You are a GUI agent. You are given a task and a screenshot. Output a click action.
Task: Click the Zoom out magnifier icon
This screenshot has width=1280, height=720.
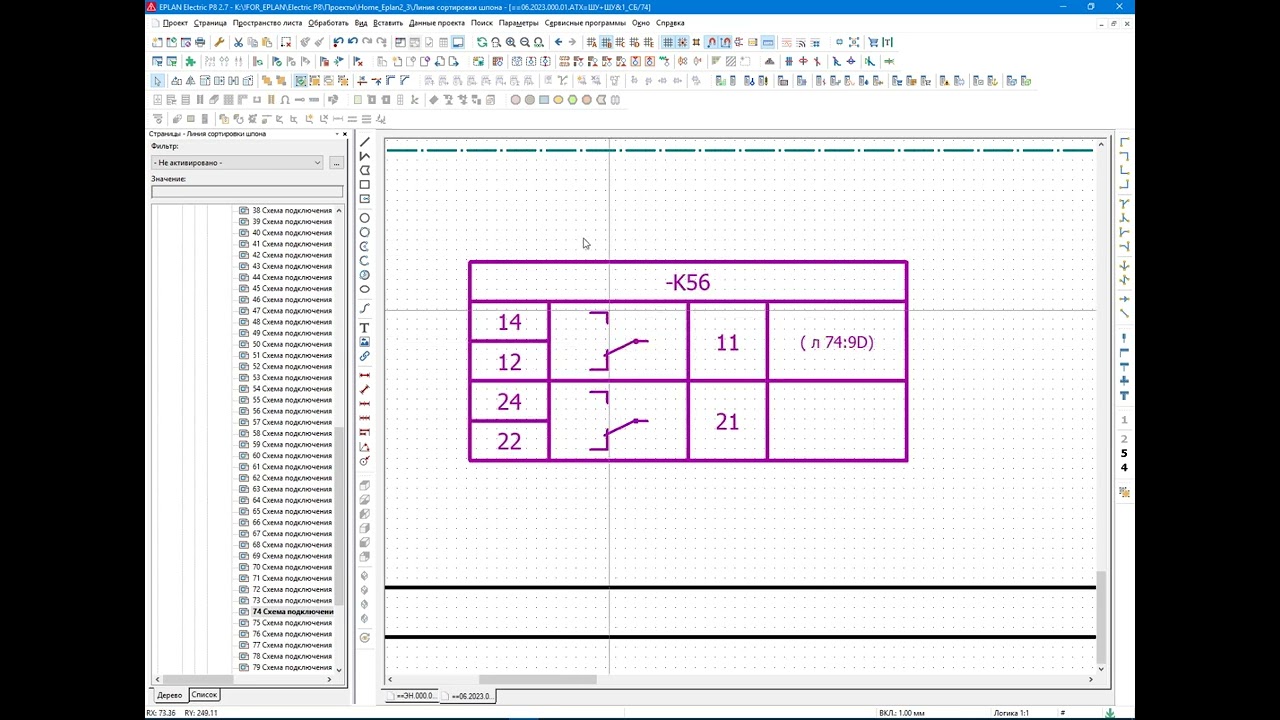click(x=525, y=42)
